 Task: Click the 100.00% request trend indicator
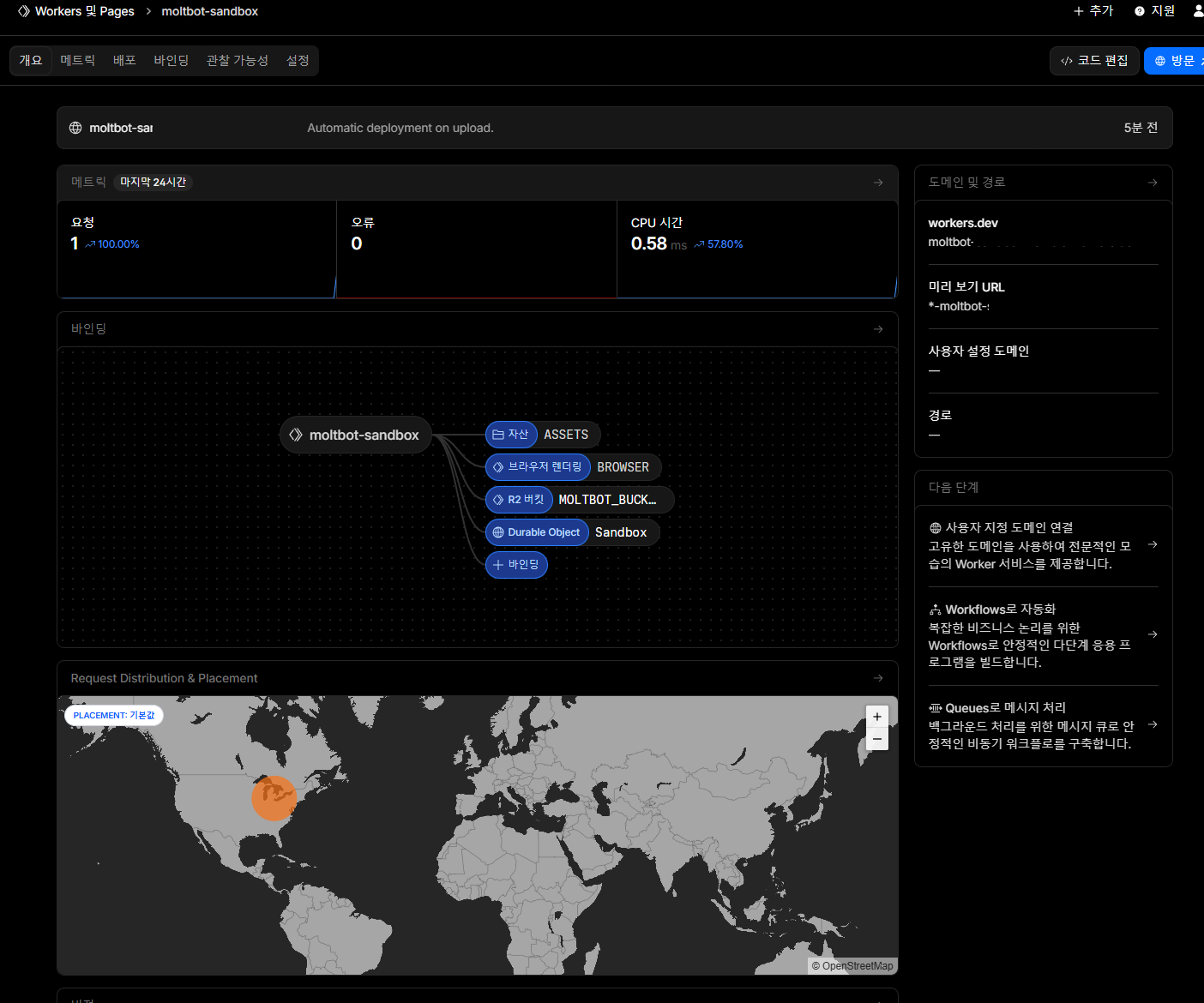(112, 244)
